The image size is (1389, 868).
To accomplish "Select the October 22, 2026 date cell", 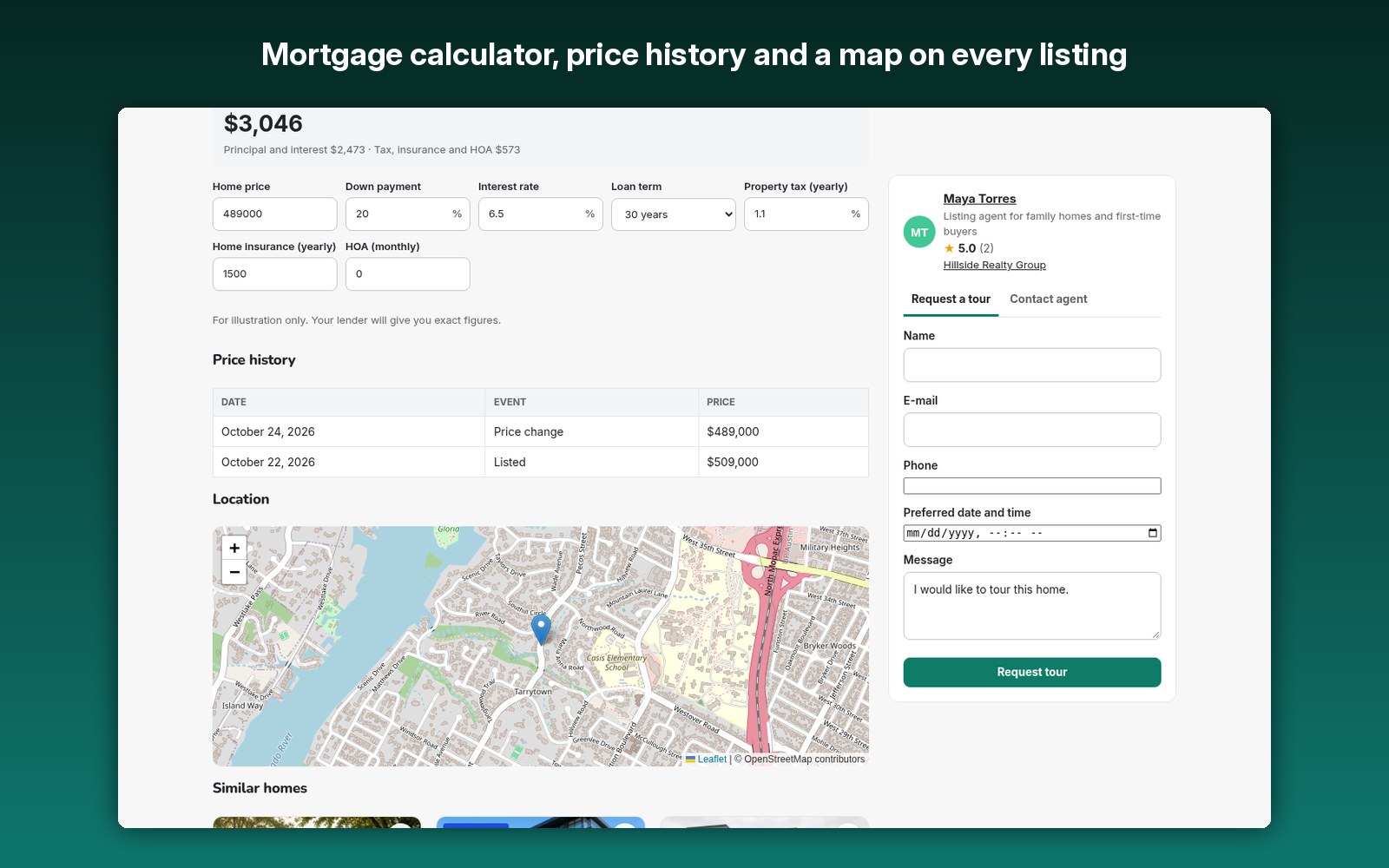I will point(349,462).
